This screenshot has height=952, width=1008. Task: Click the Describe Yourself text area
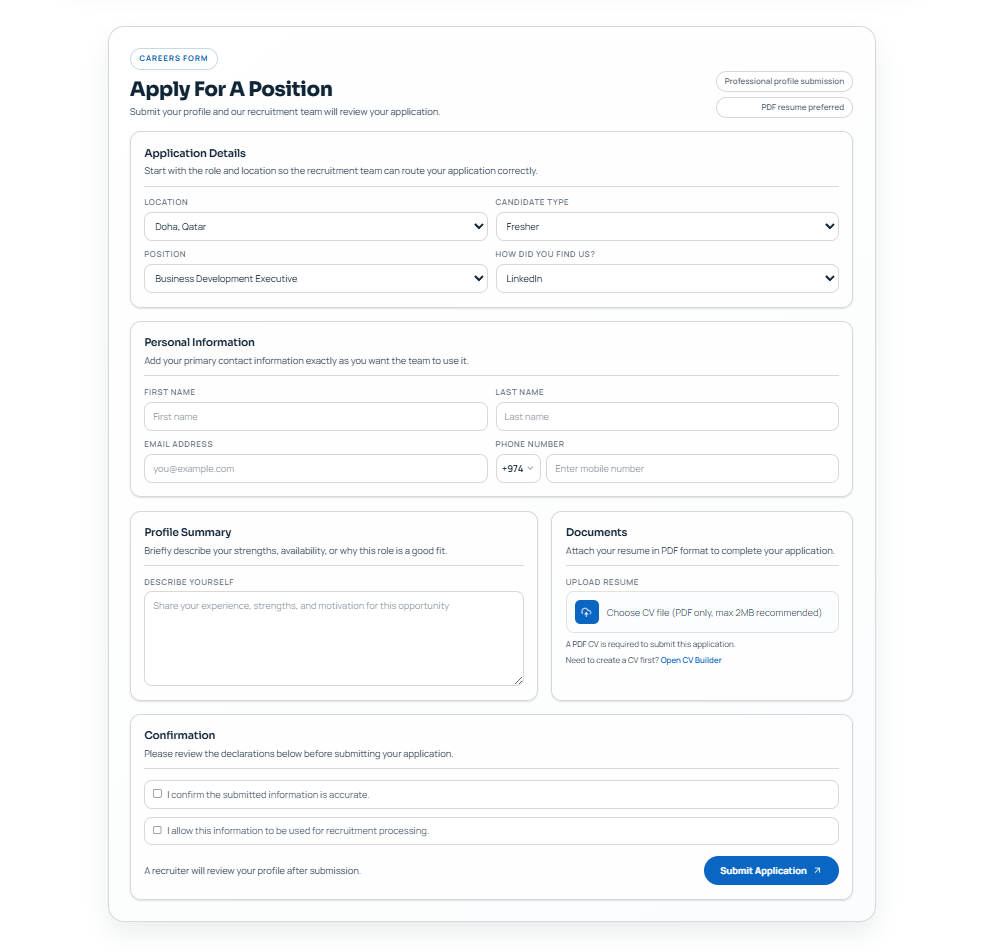[x=334, y=639]
